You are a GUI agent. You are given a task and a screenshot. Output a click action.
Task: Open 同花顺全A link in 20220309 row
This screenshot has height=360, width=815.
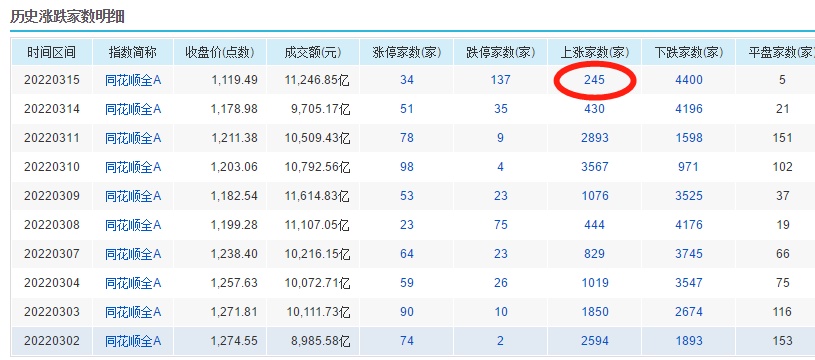(x=134, y=196)
